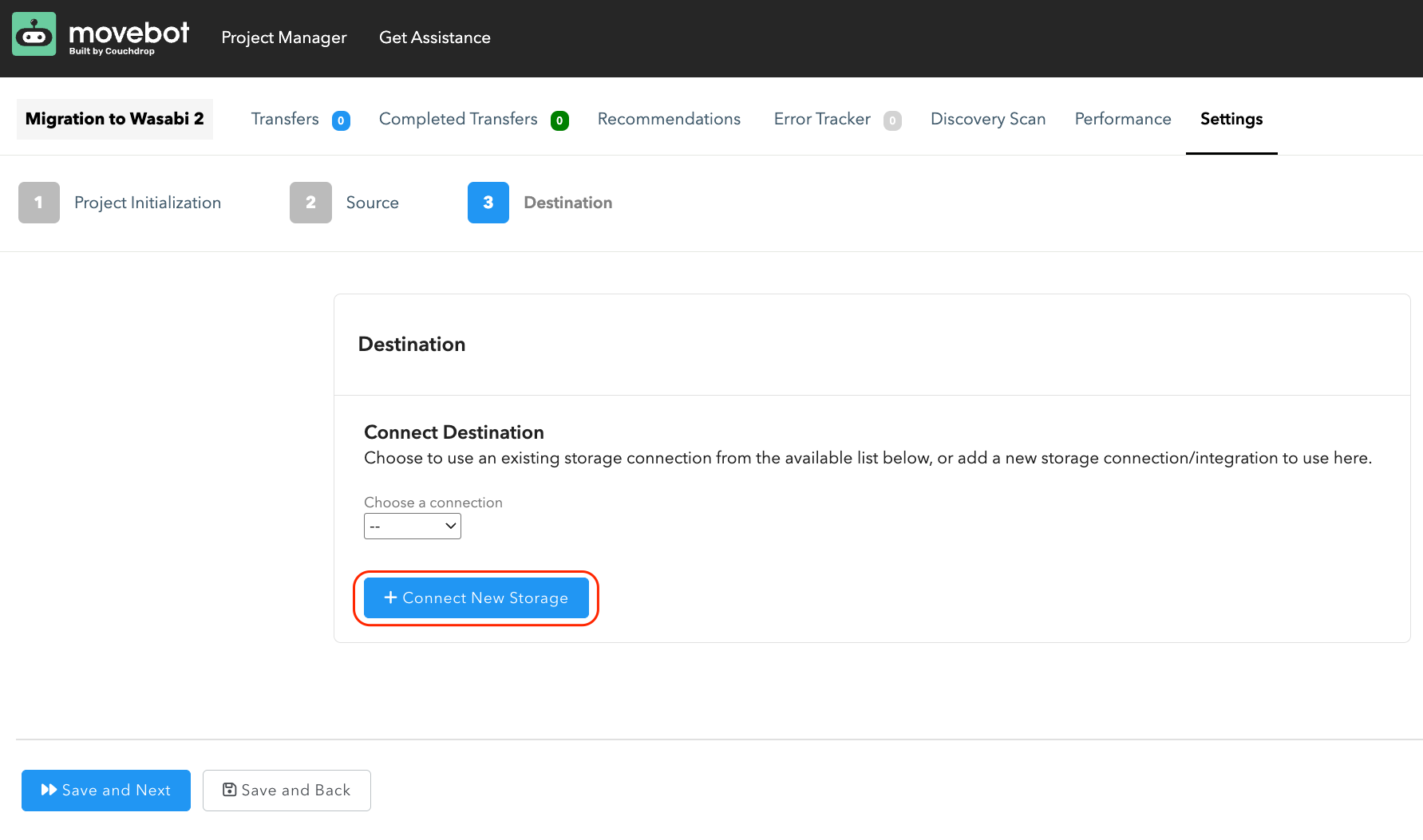
Task: Click the Transfers count badge
Action: [x=341, y=120]
